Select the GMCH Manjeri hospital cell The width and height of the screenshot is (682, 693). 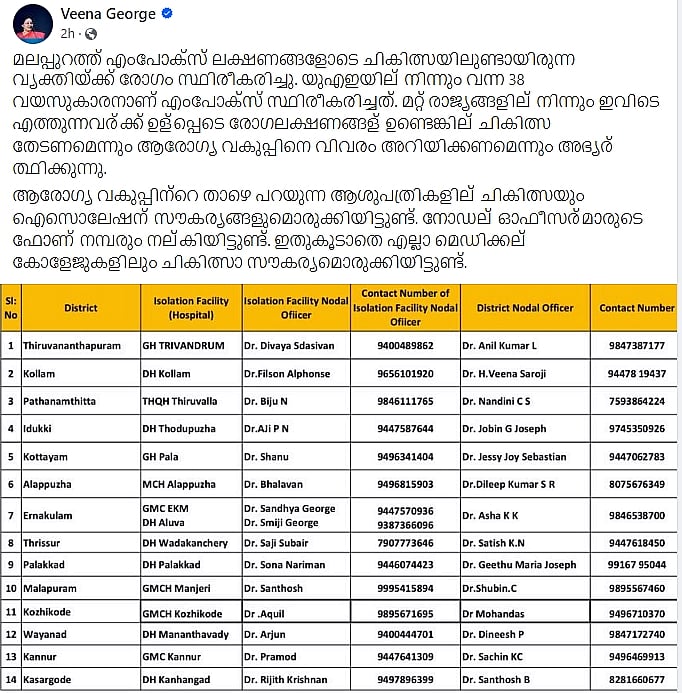[175, 590]
